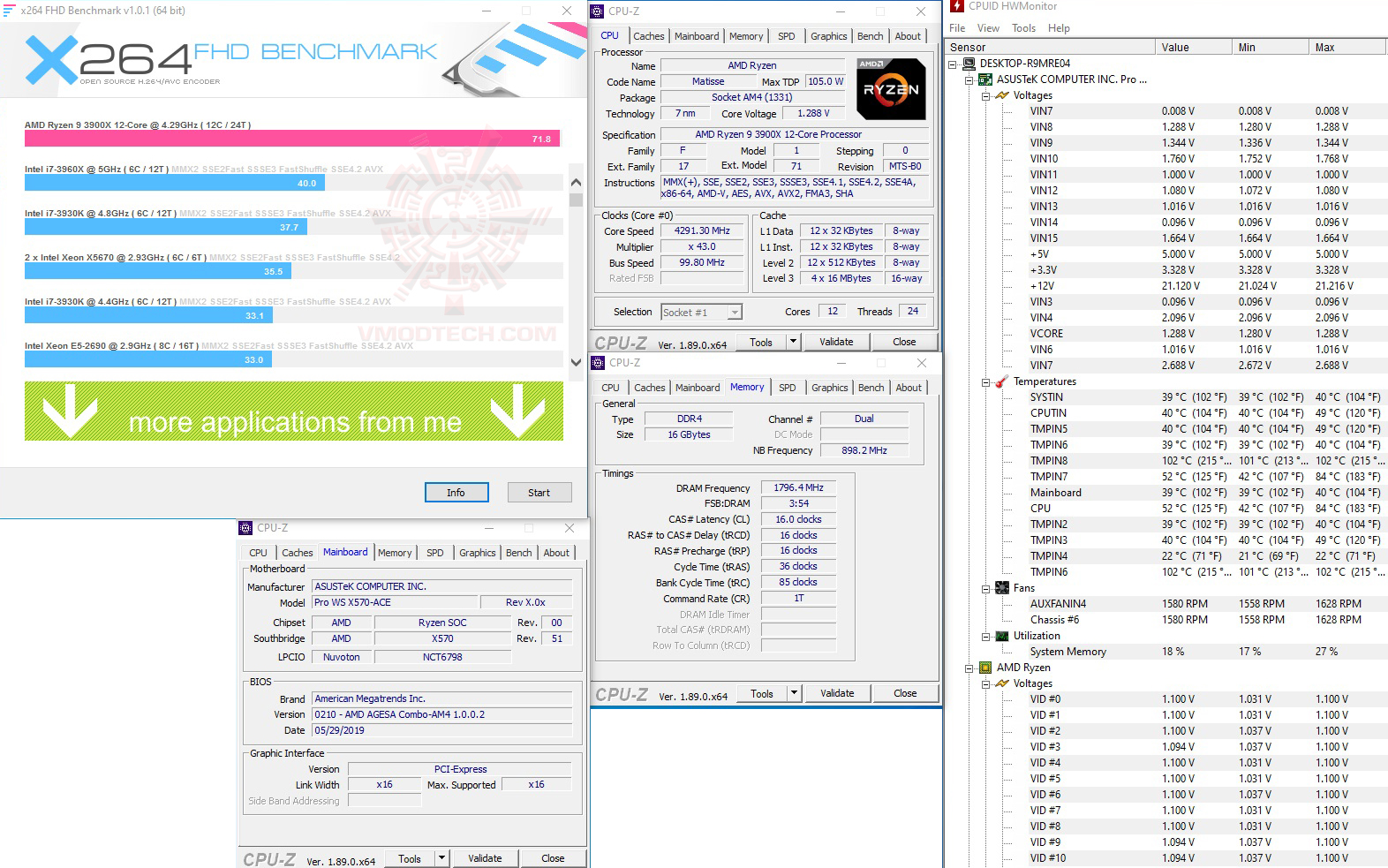
Task: Click the mainboard model field Pro WS X570-ACE
Action: [395, 602]
